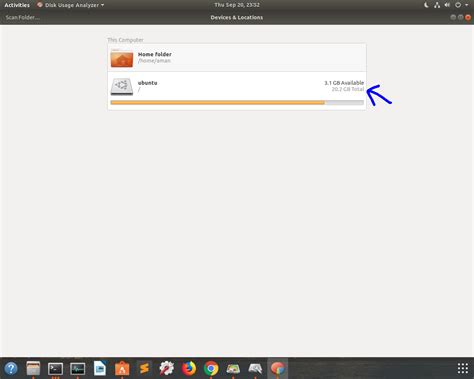Scan the Home folder location
The height and width of the screenshot is (379, 474).
tap(237, 57)
